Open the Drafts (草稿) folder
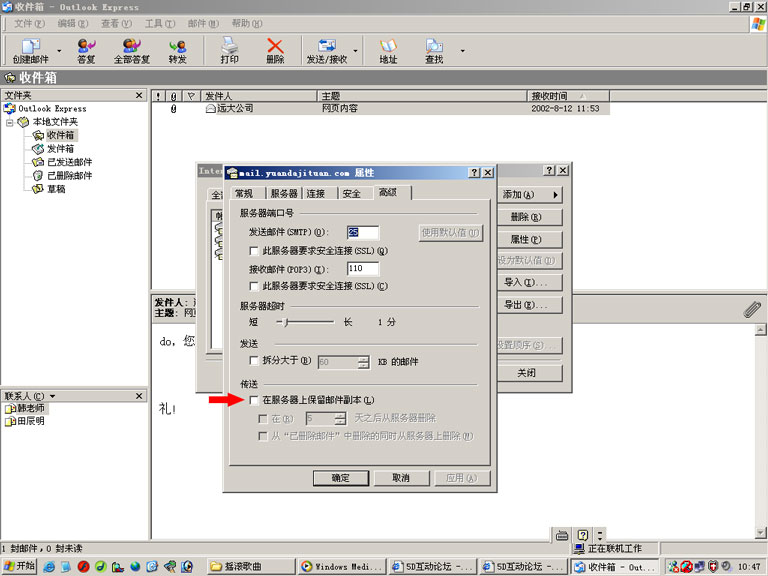 56,189
